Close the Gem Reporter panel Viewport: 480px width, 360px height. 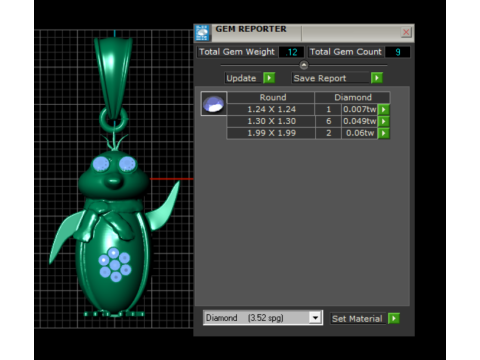click(406, 32)
